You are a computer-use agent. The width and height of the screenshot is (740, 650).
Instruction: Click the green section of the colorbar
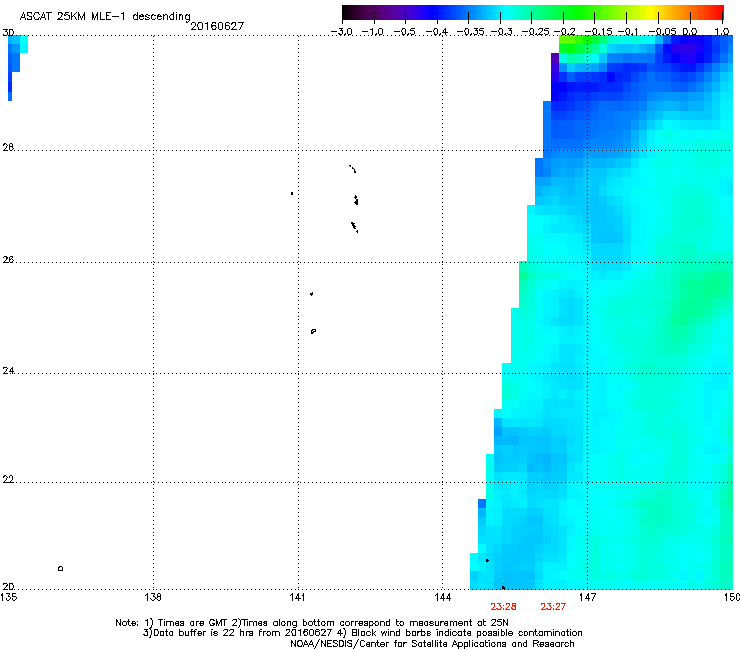click(580, 13)
